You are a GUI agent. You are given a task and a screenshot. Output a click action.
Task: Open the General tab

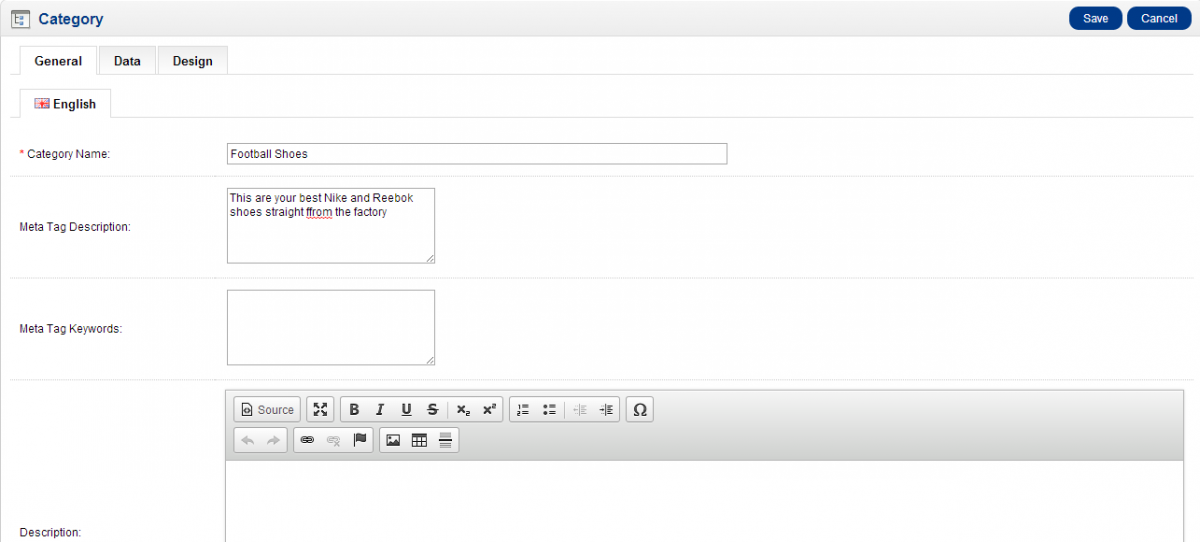(x=58, y=61)
